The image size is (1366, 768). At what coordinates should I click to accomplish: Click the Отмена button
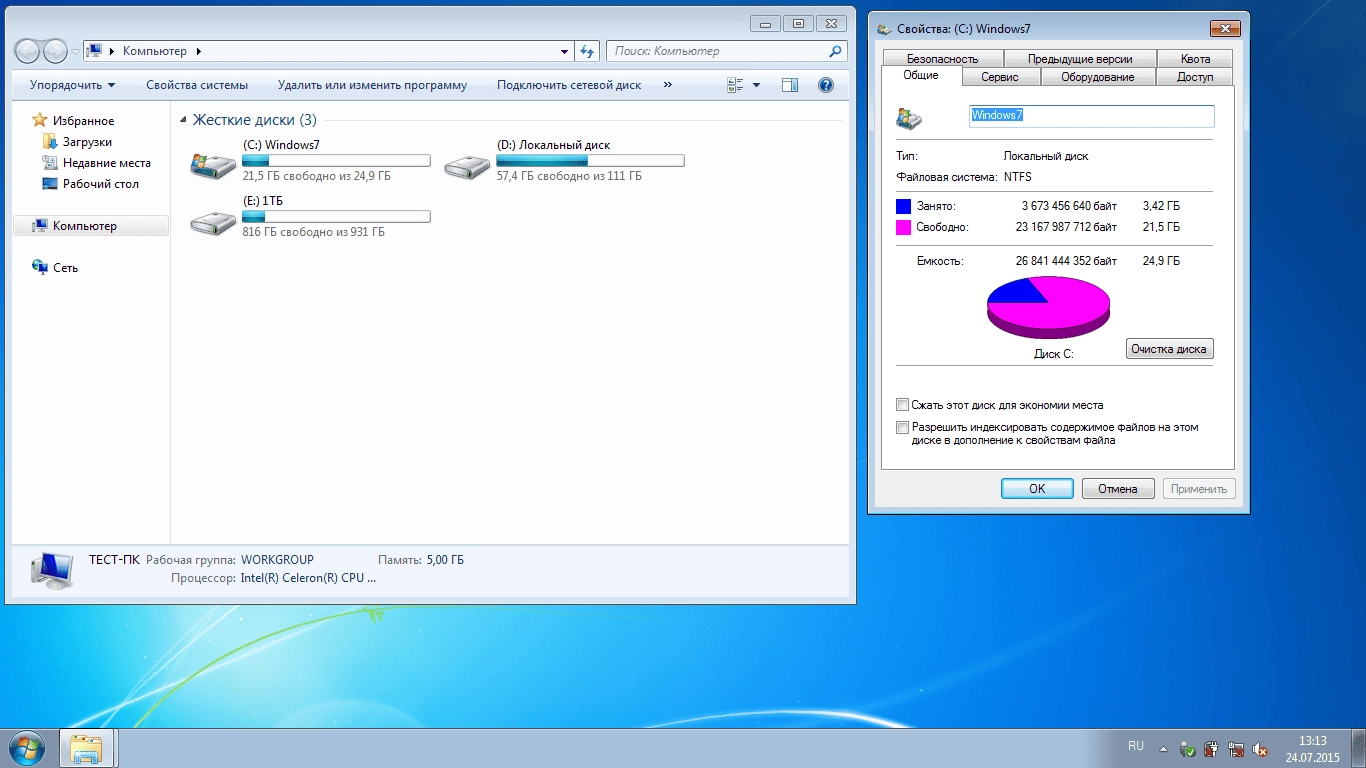1118,489
